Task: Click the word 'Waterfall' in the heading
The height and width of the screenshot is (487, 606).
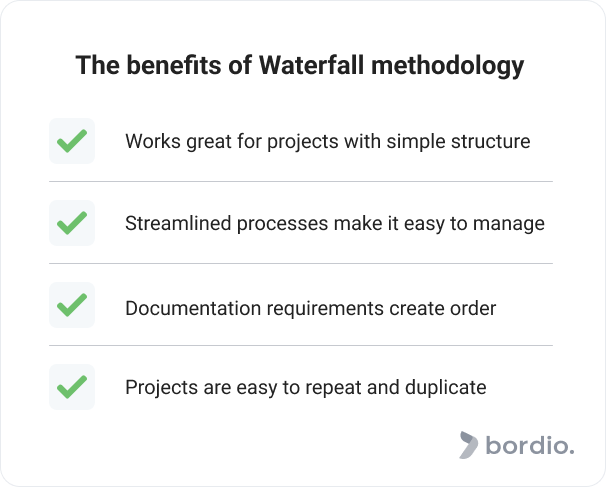Action: point(312,65)
